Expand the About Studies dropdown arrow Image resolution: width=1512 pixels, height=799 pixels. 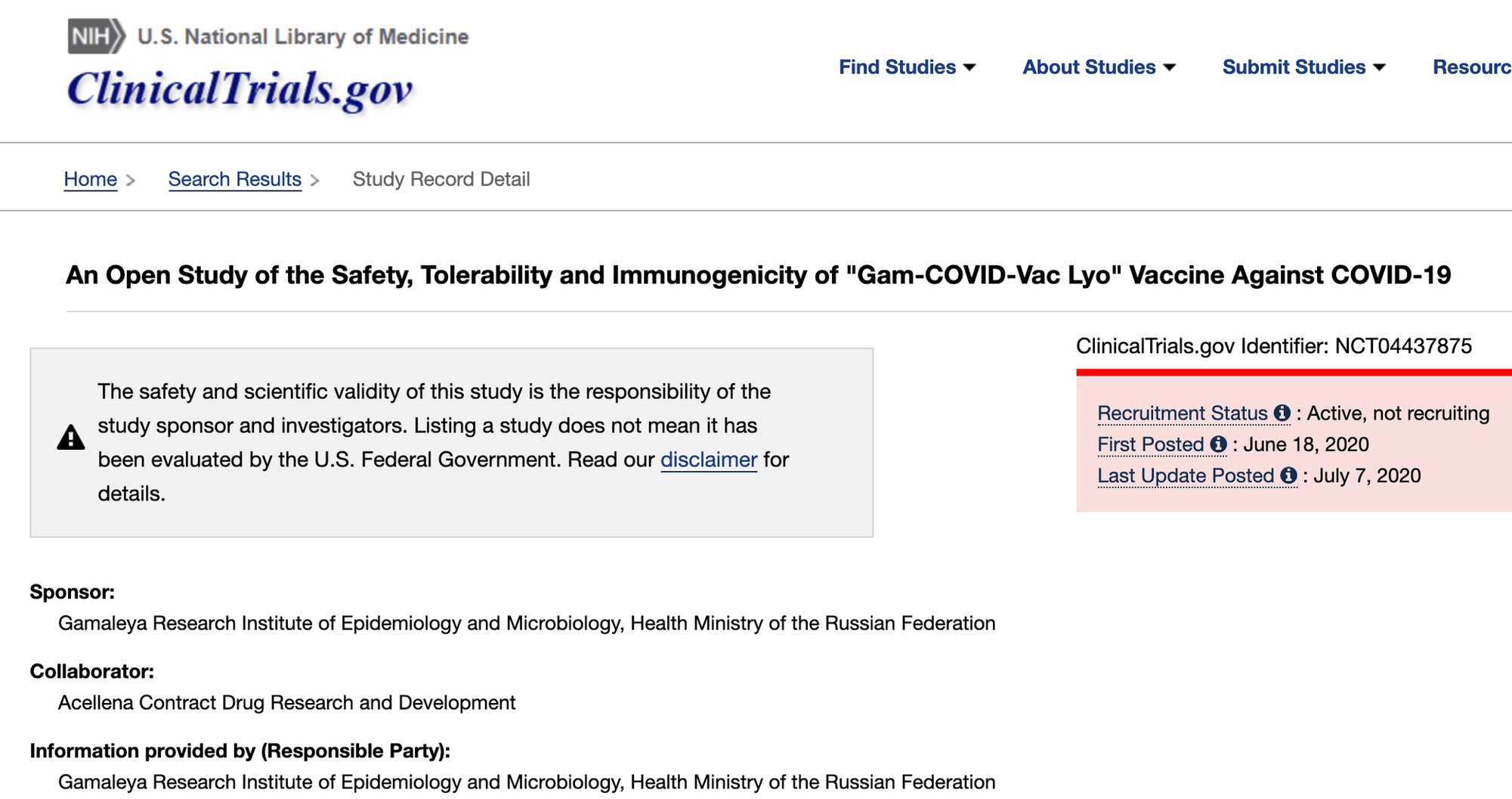tap(1170, 68)
